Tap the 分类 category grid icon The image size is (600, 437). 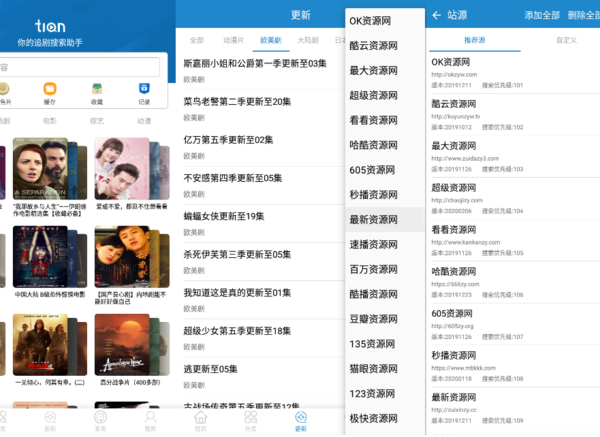(251, 418)
